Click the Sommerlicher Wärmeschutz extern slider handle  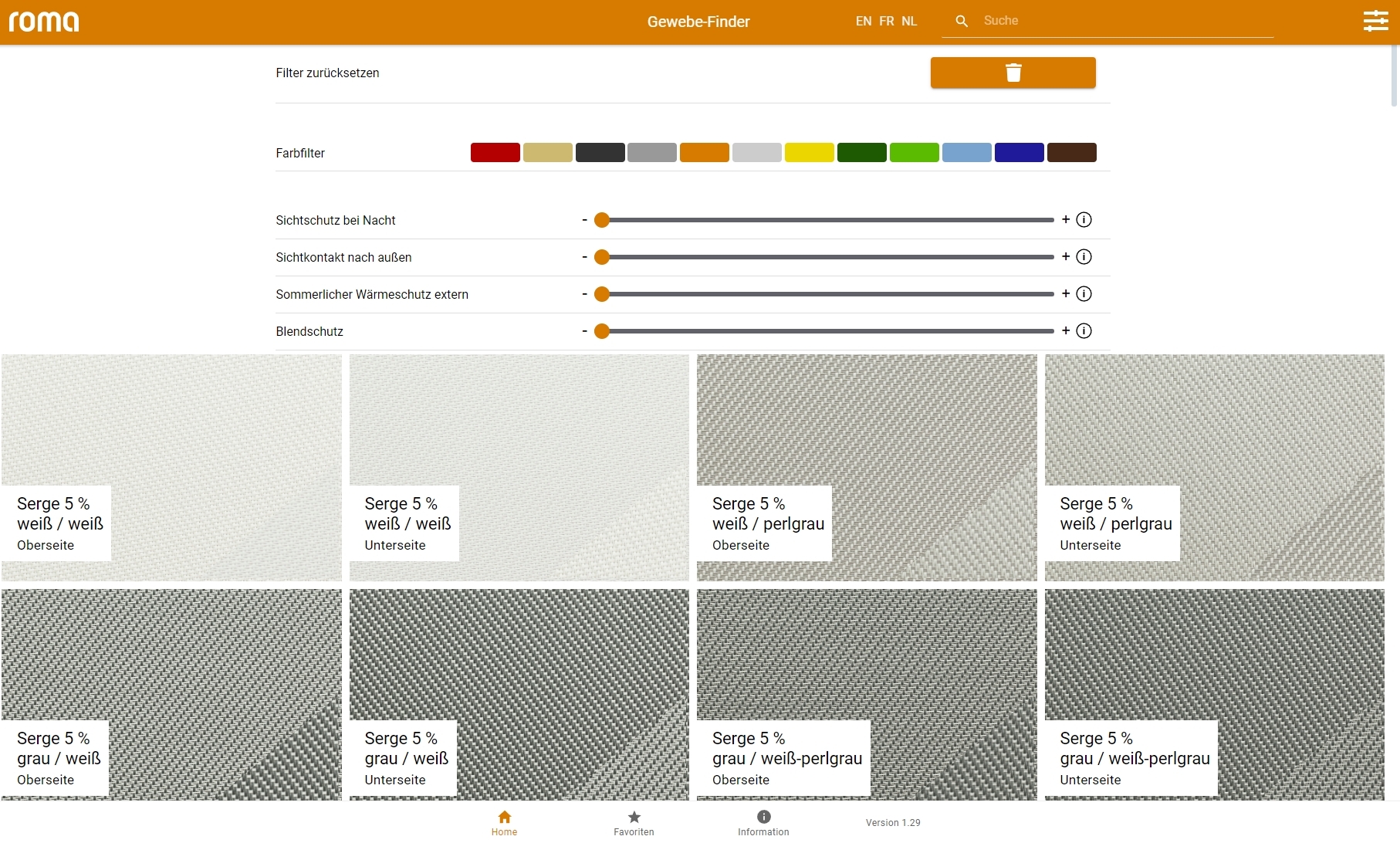point(602,294)
